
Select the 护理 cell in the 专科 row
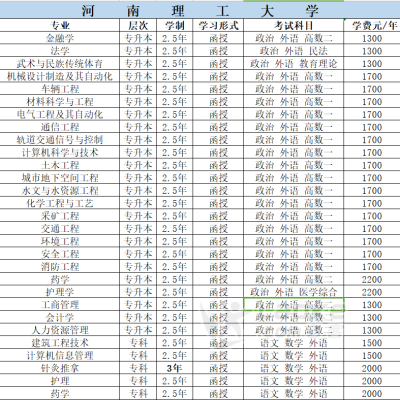click(x=60, y=381)
